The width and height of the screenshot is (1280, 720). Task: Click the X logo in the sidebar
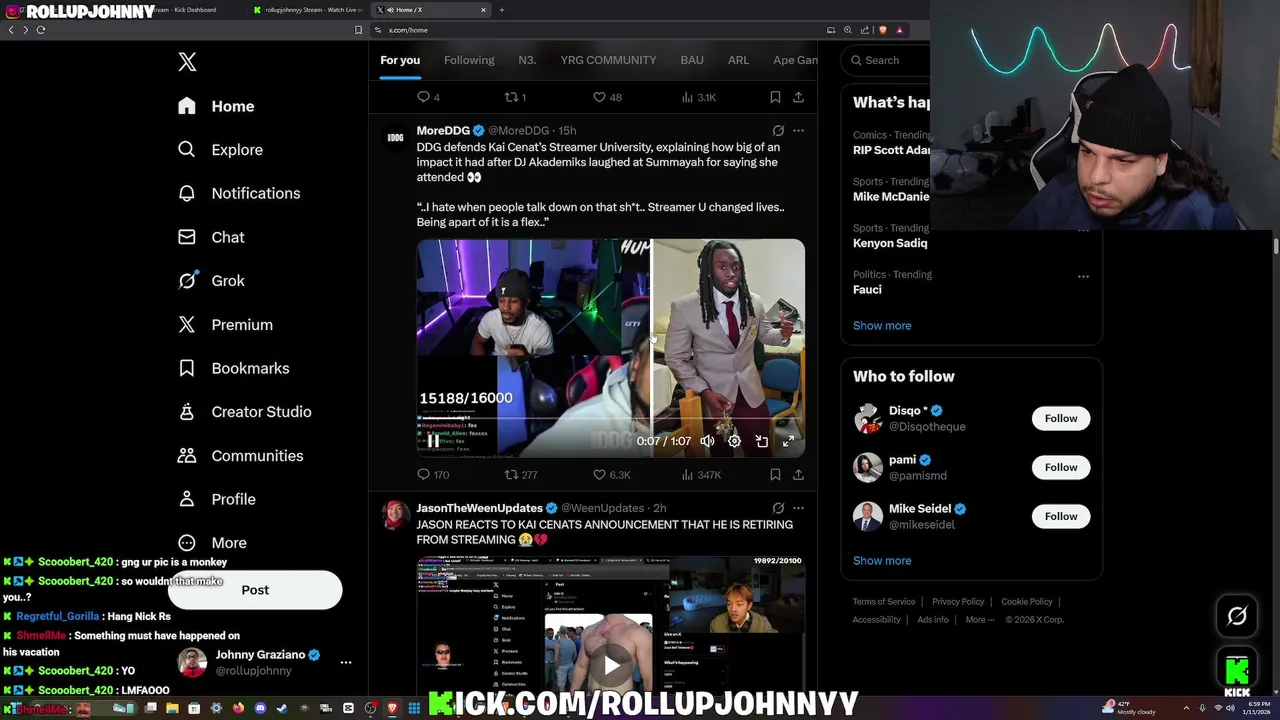[187, 62]
